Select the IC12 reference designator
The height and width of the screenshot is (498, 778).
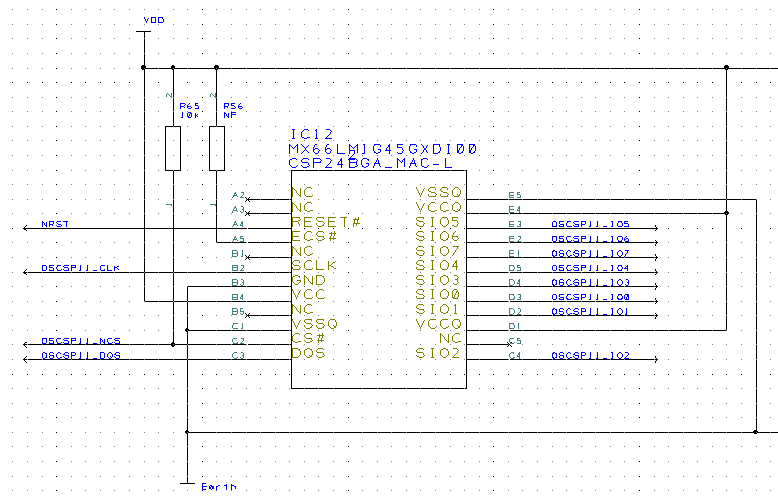pos(312,134)
